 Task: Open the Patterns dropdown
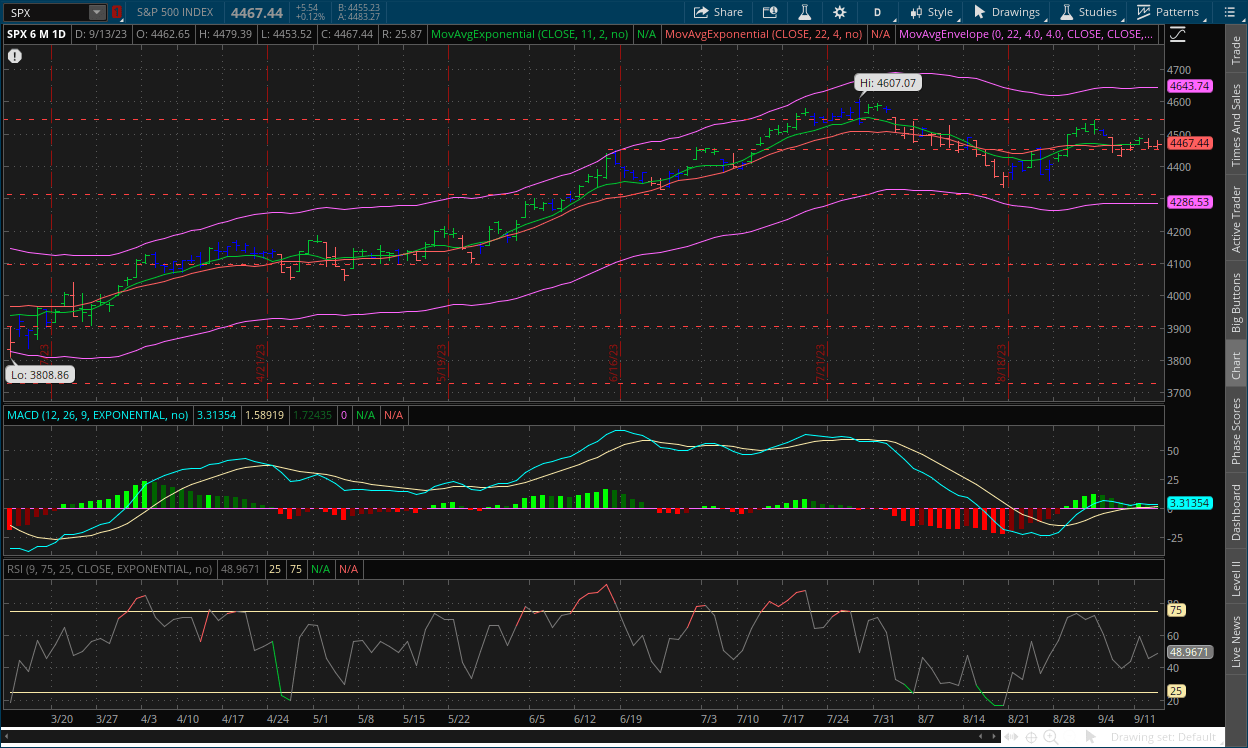[1167, 12]
